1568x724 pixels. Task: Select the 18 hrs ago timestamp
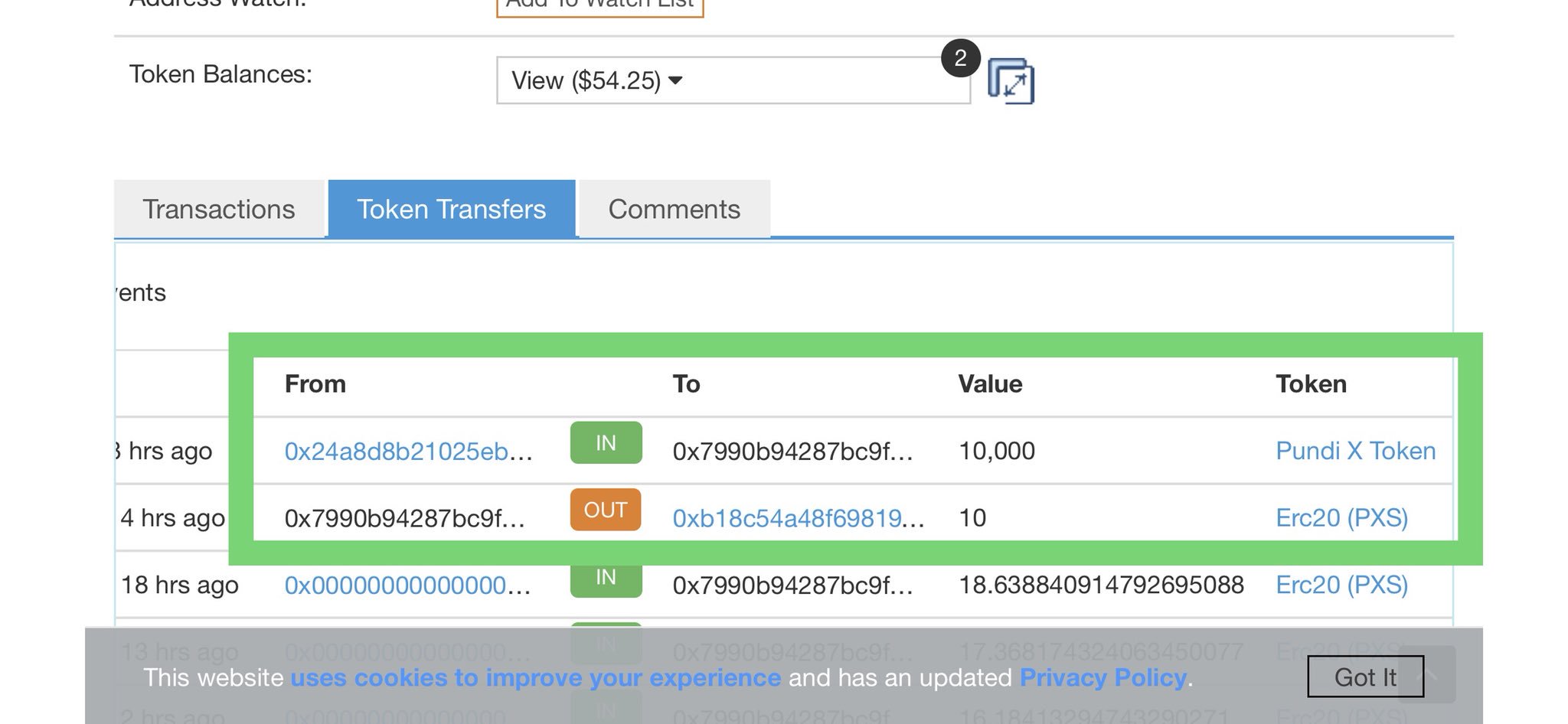click(180, 585)
